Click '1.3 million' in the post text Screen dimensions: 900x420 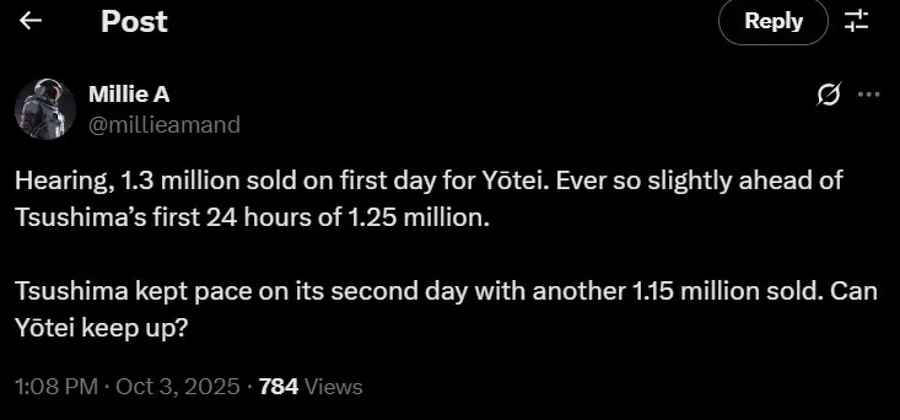tap(170, 182)
